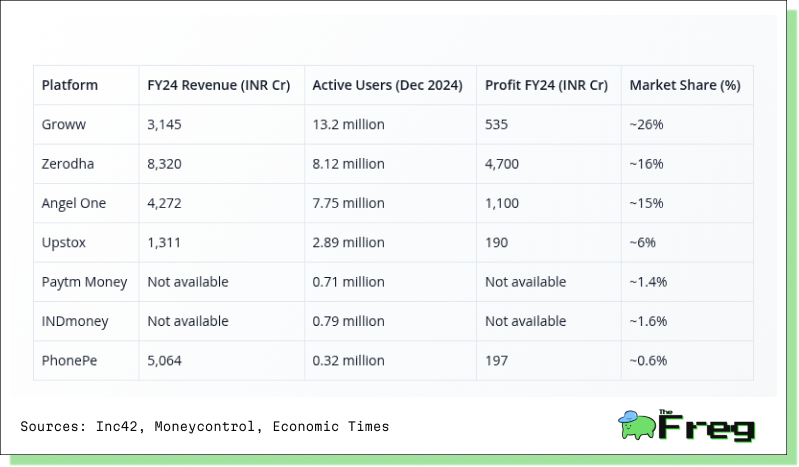The image size is (799, 467).
Task: Select Angel One revenue value 4,272
Action: 164,203
